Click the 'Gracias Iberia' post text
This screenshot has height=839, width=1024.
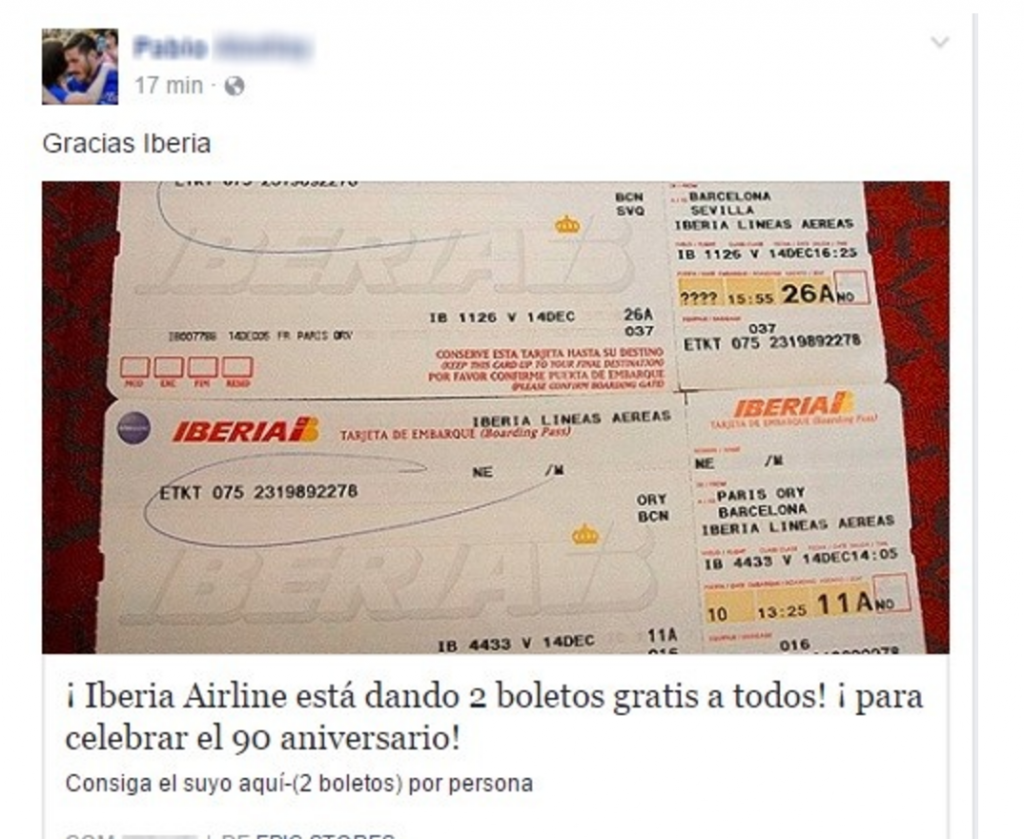click(127, 144)
